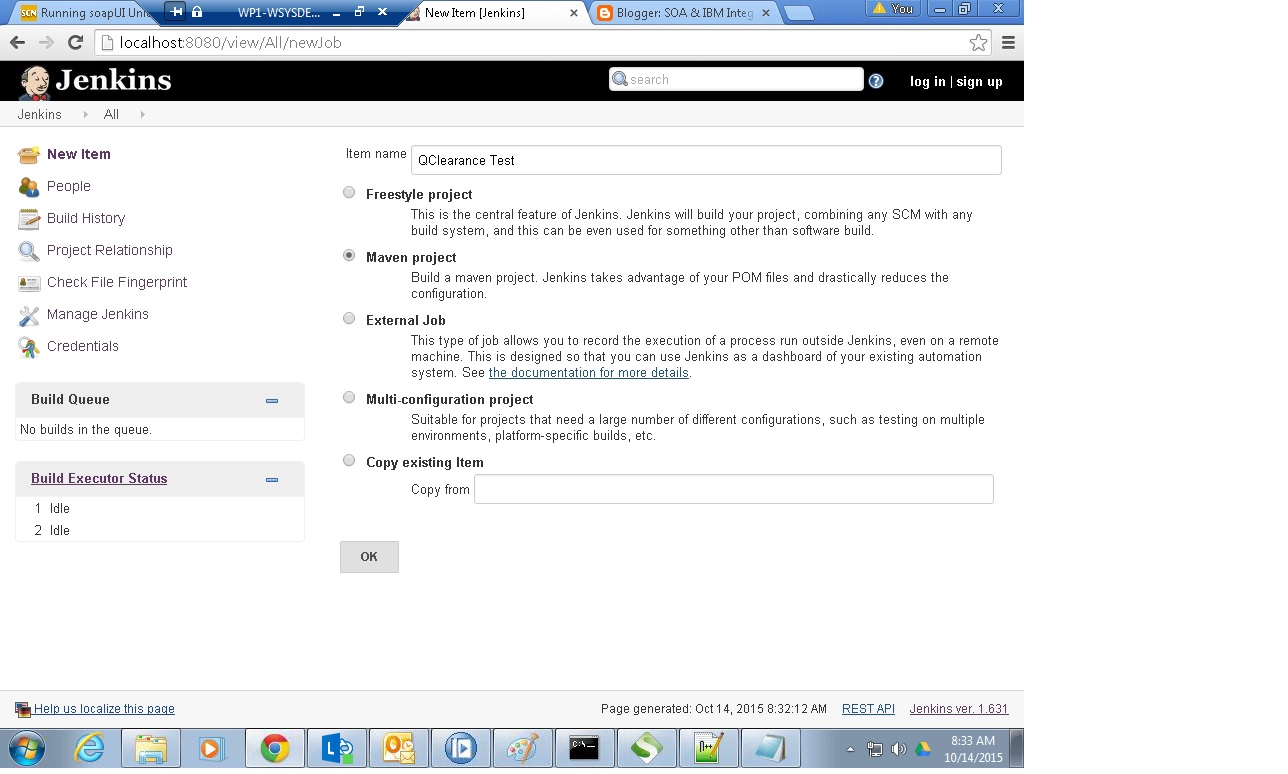1288x774 pixels.
Task: Open Help us localize this page
Action: click(104, 709)
